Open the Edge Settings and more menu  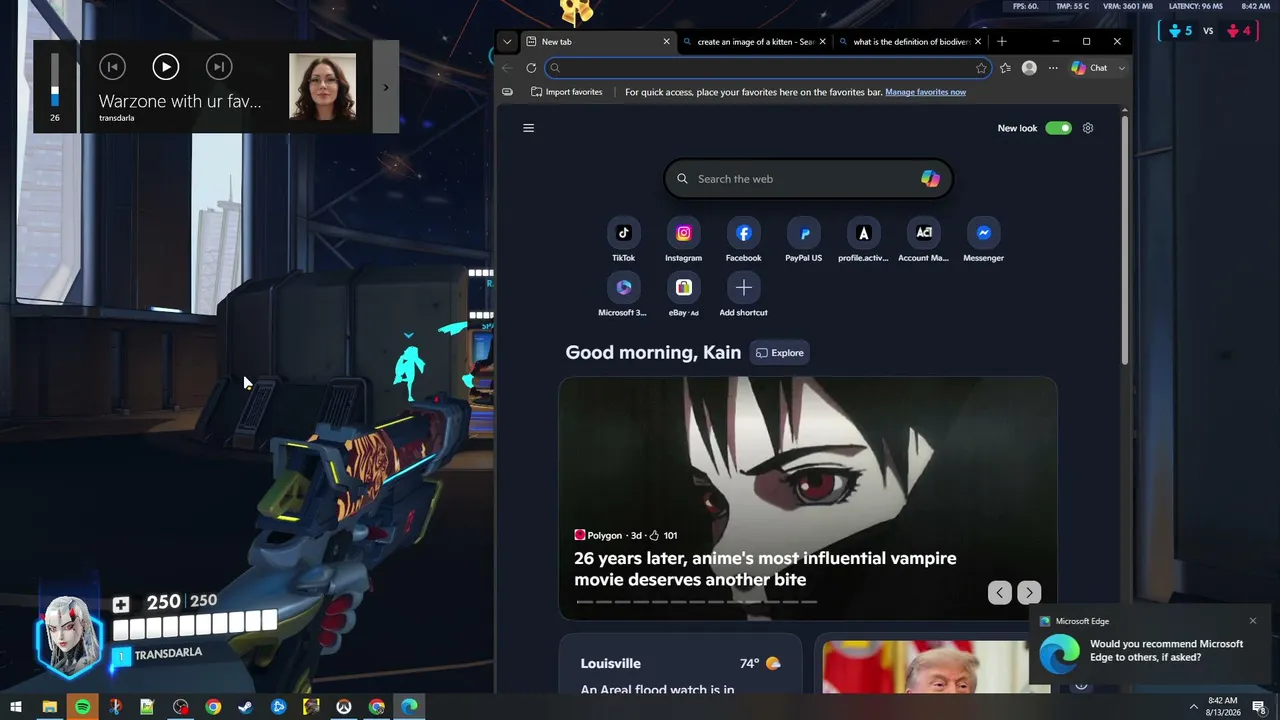(1053, 68)
